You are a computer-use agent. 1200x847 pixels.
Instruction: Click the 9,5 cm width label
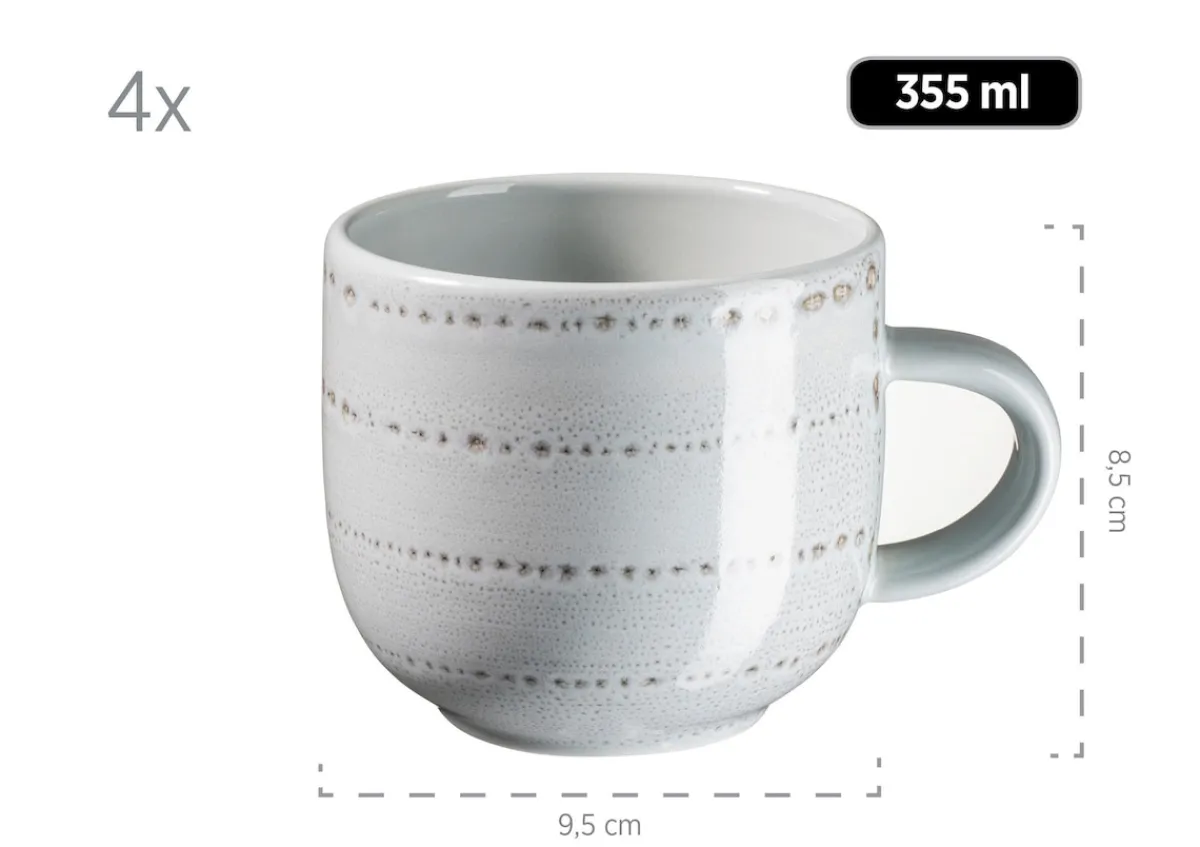coord(599,825)
